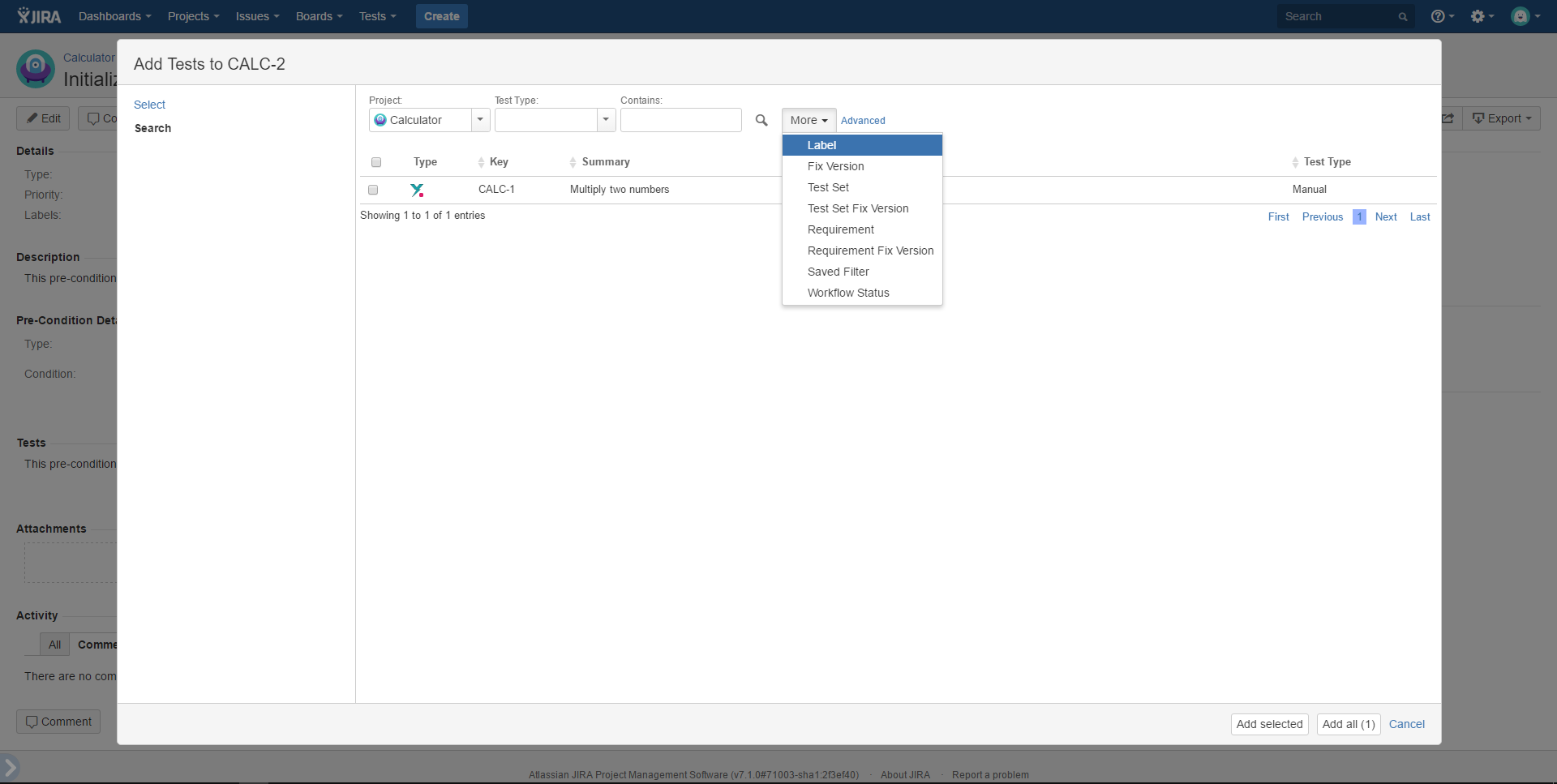
Task: Choose Requirement filter option
Action: point(862,229)
